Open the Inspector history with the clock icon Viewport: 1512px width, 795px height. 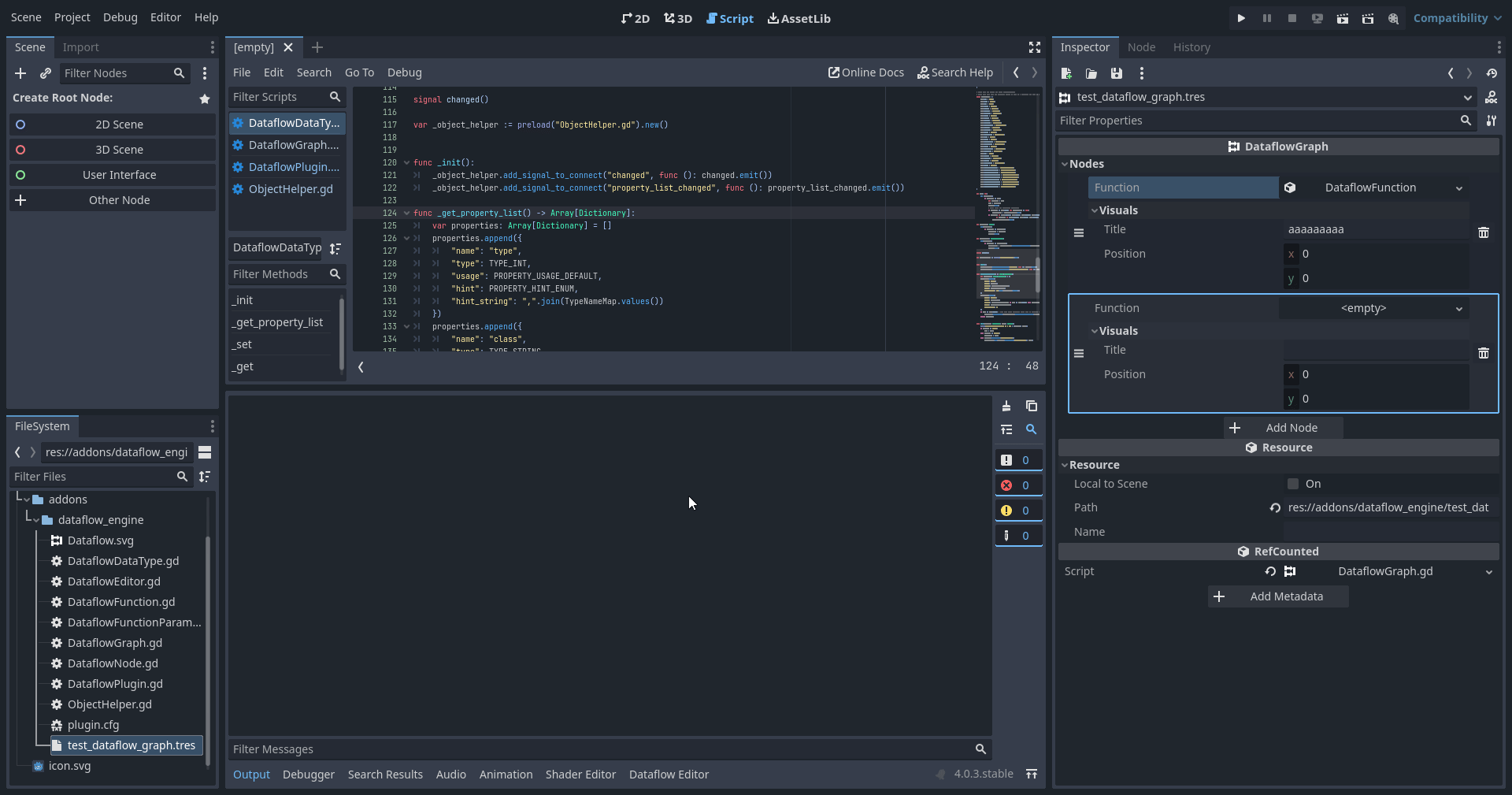click(1494, 73)
